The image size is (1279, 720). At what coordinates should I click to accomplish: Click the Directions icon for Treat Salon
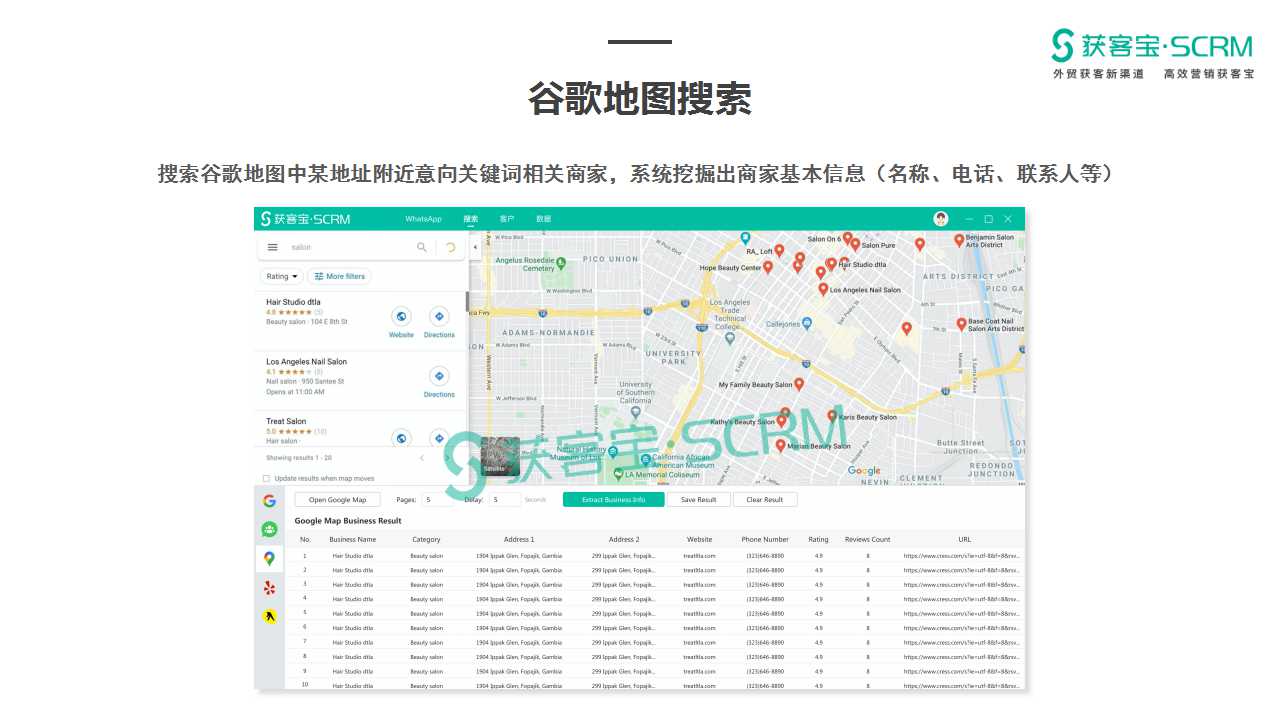tap(439, 438)
